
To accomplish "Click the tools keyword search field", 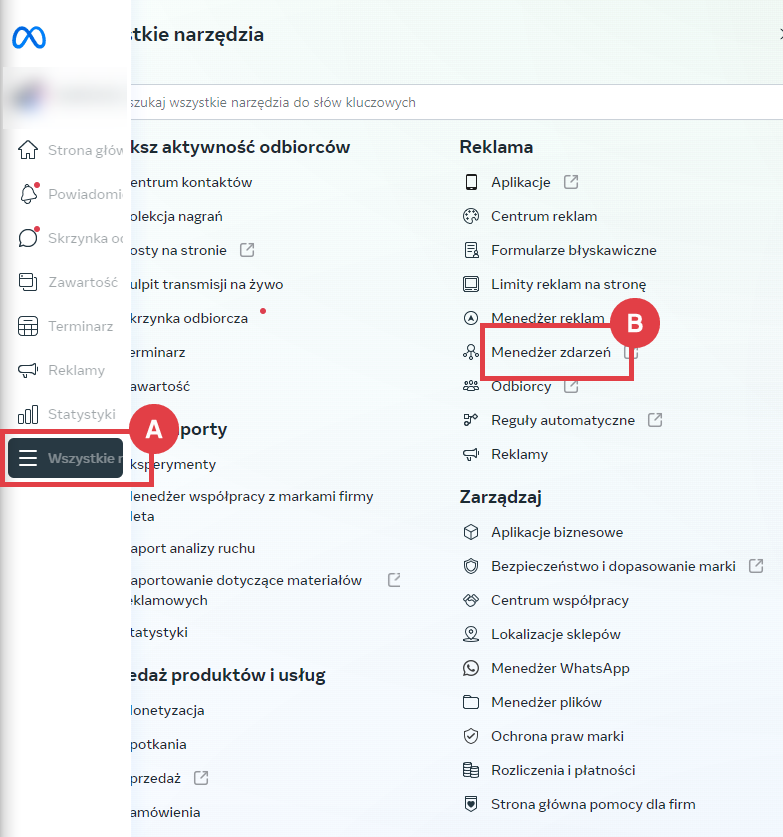I will pyautogui.click(x=440, y=102).
